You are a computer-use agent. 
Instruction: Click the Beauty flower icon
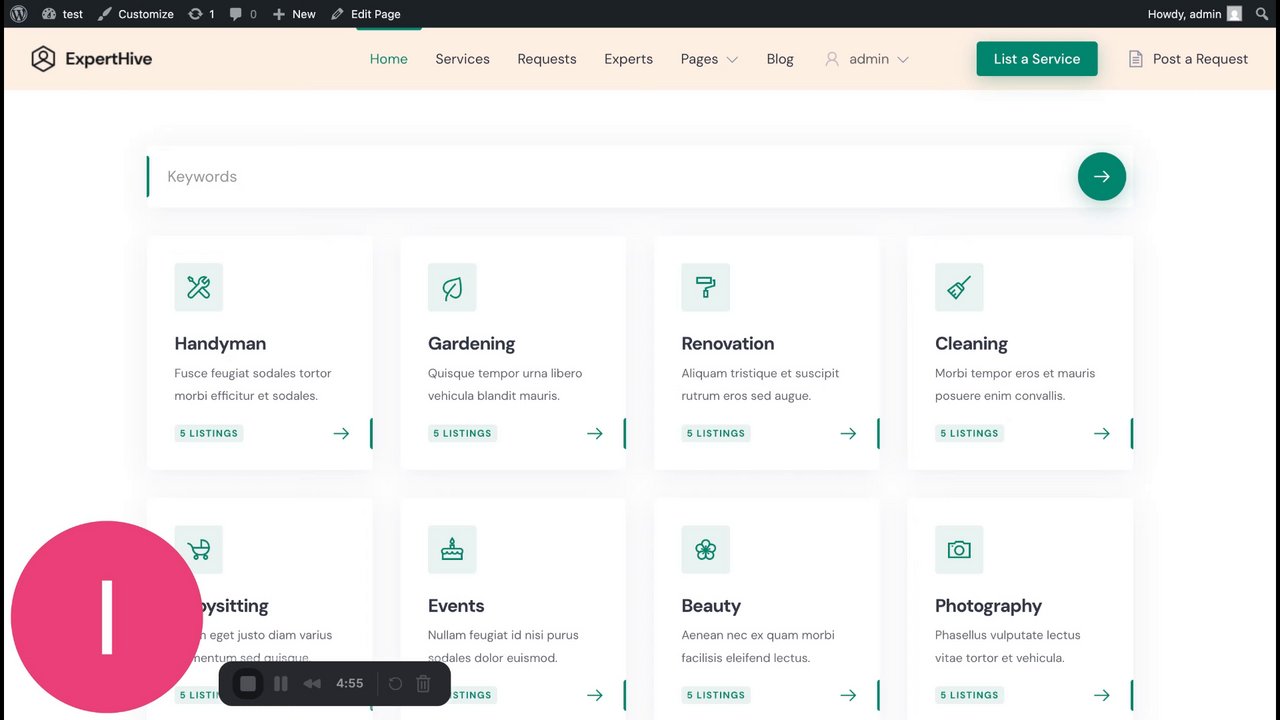click(706, 549)
